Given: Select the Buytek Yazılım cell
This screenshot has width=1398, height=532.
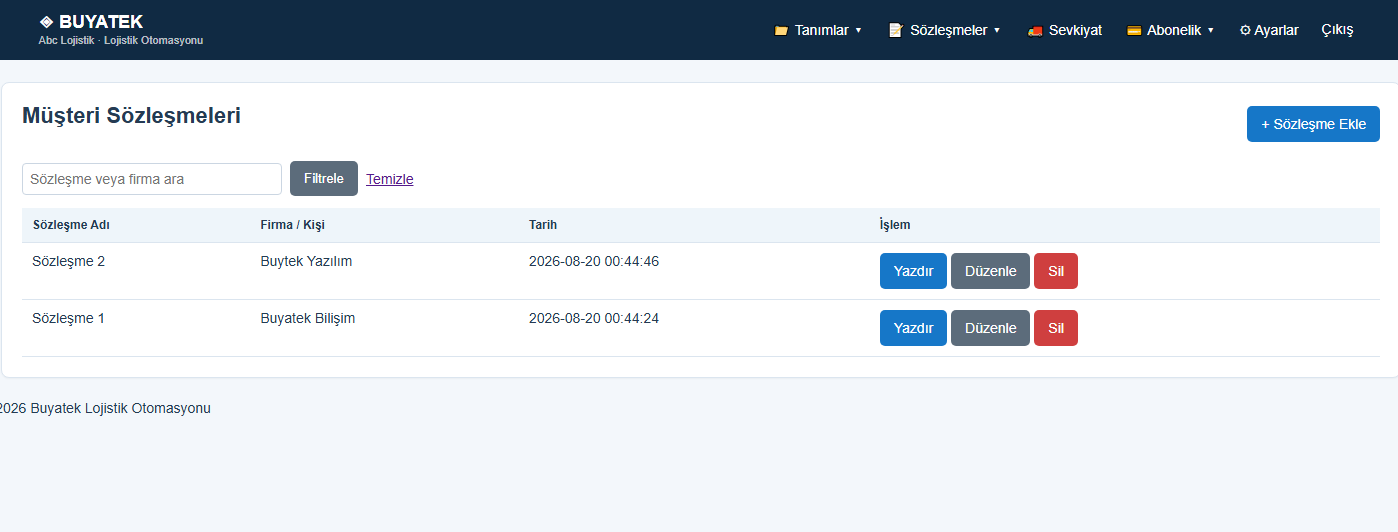Looking at the screenshot, I should 306,261.
